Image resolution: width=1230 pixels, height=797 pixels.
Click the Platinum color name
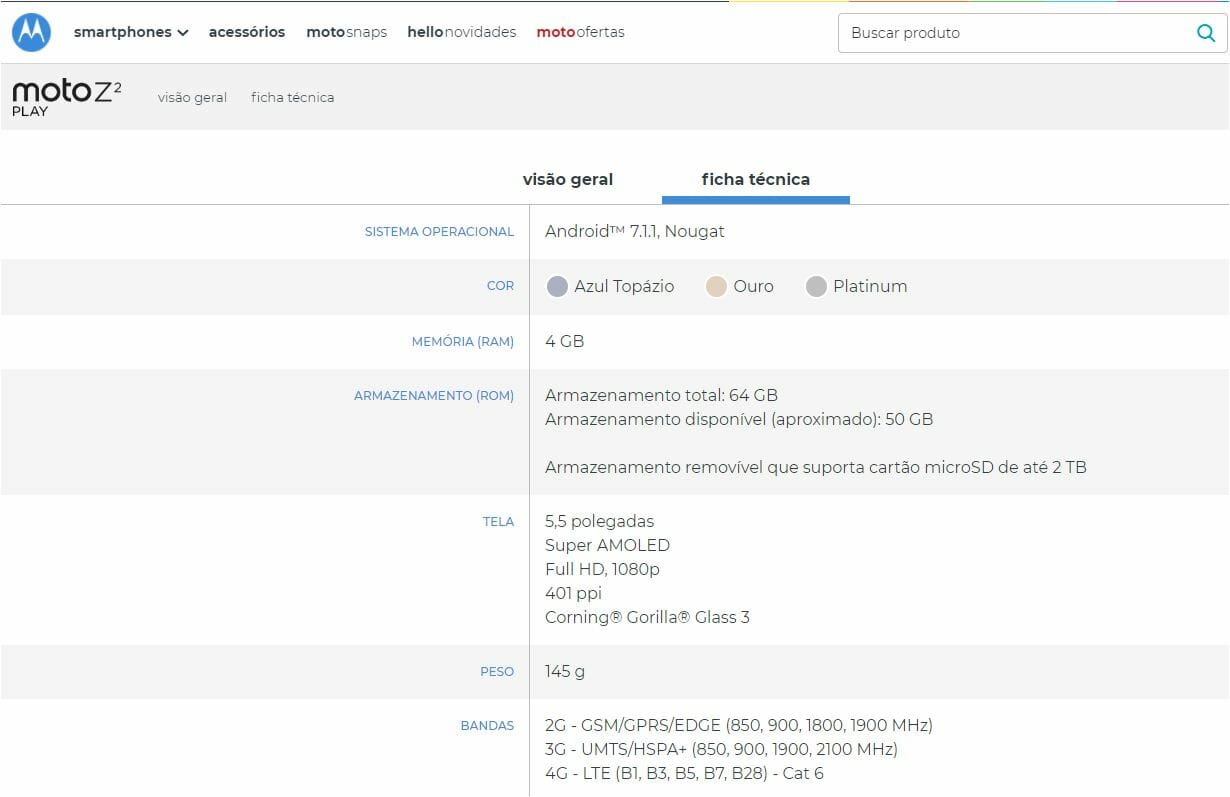coord(870,287)
